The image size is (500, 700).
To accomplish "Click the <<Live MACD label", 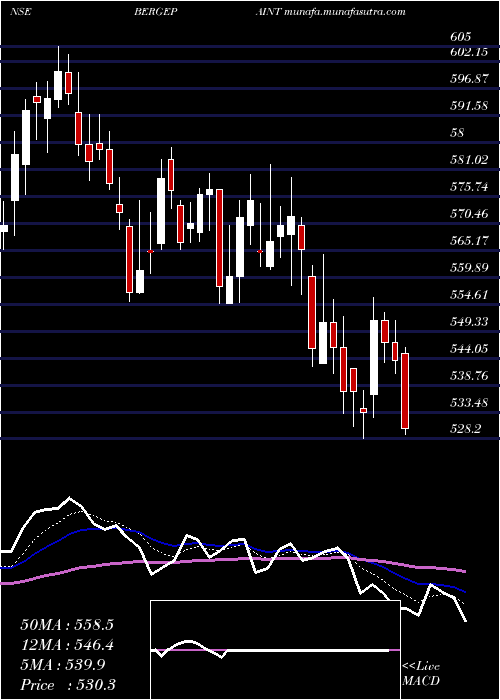I will click(x=421, y=673).
